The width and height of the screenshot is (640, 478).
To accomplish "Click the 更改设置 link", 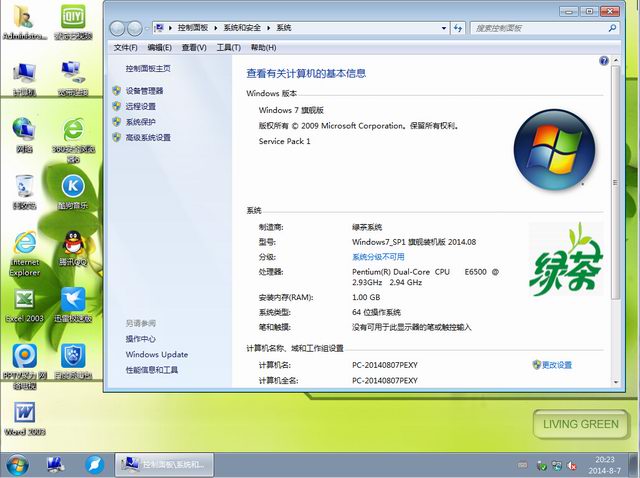I will (x=557, y=365).
